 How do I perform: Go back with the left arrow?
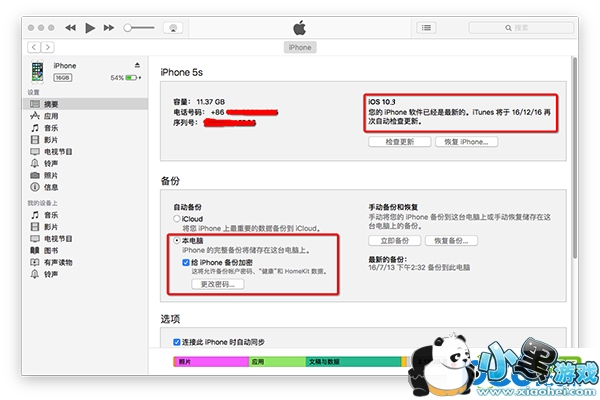pyautogui.click(x=34, y=47)
